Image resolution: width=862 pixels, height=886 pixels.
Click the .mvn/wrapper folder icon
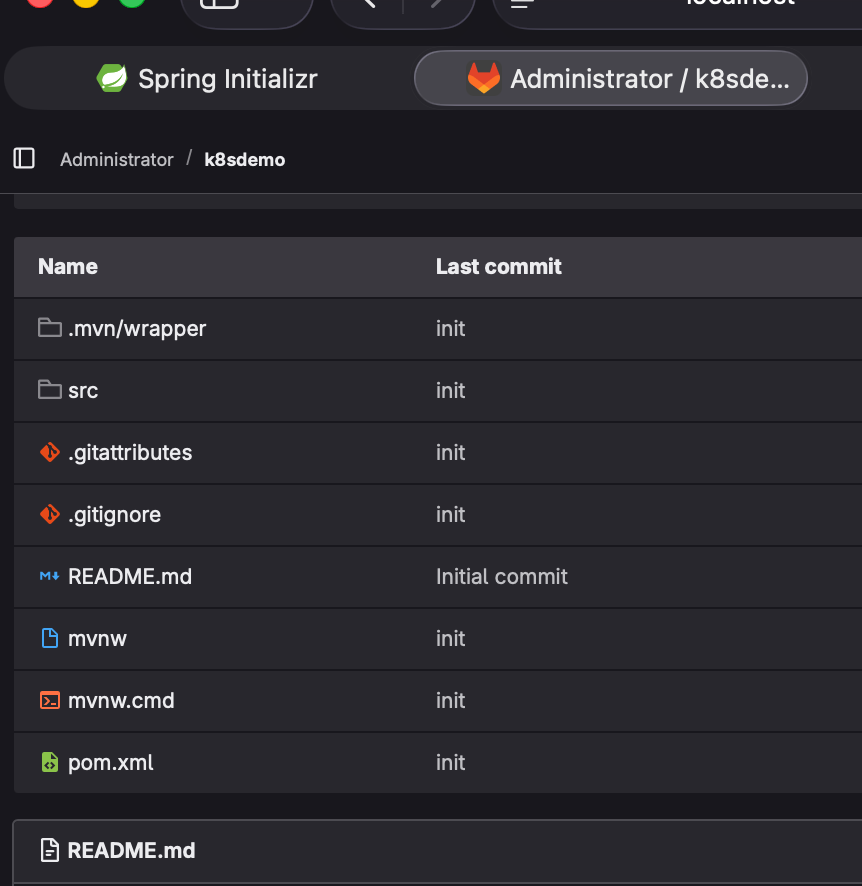pyautogui.click(x=50, y=328)
